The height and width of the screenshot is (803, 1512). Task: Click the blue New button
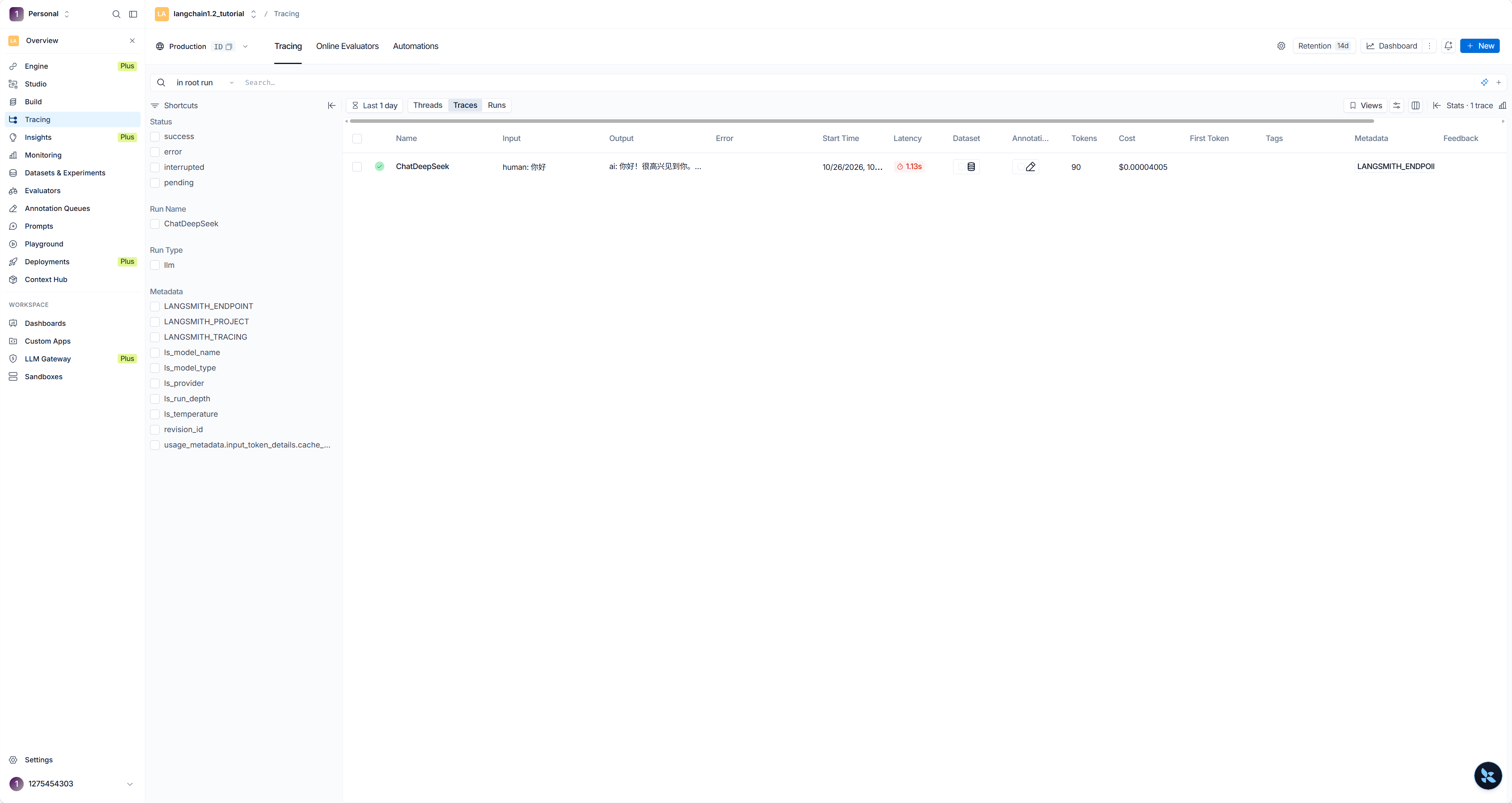pyautogui.click(x=1480, y=46)
